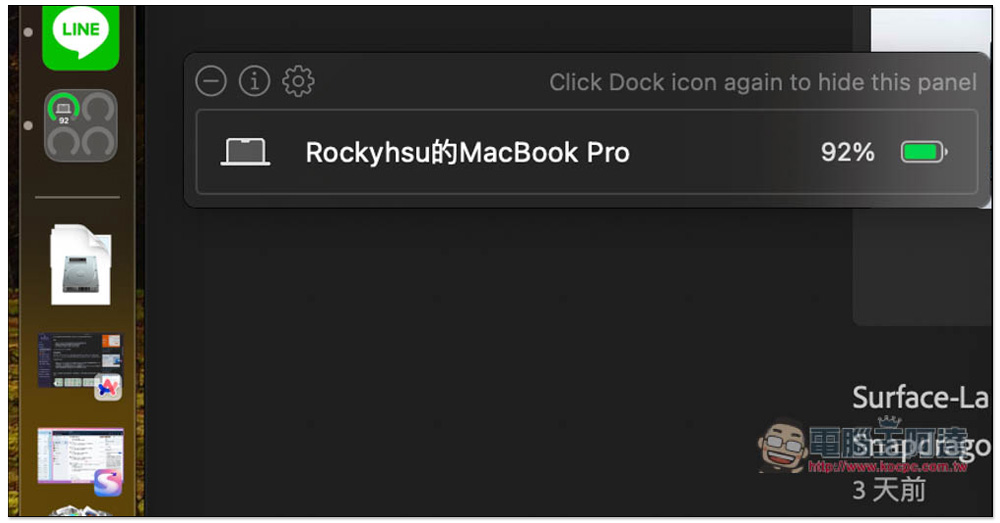Select Rockyhsu的MacBook Pro device name
This screenshot has height=523, width=1000.
[x=467, y=152]
